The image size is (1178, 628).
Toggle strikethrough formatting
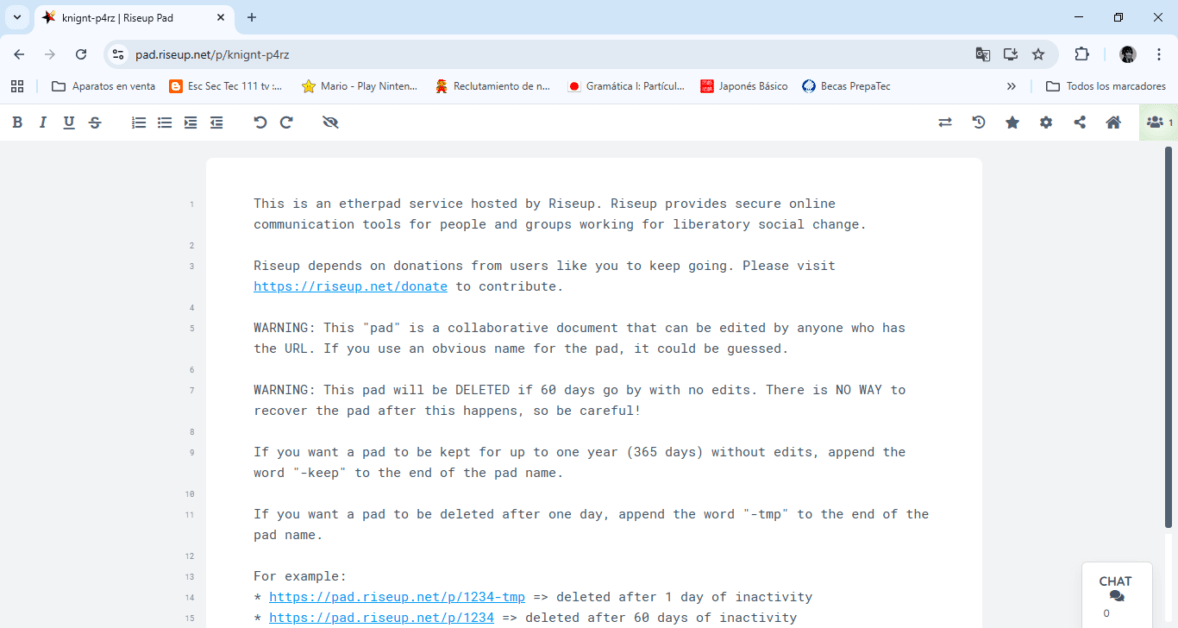click(x=95, y=122)
